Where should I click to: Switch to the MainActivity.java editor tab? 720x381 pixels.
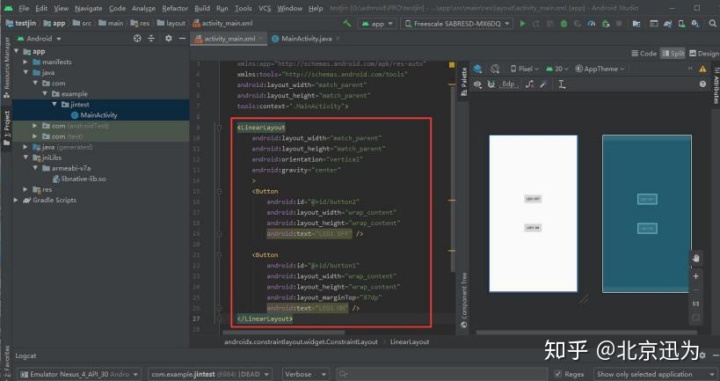point(306,39)
